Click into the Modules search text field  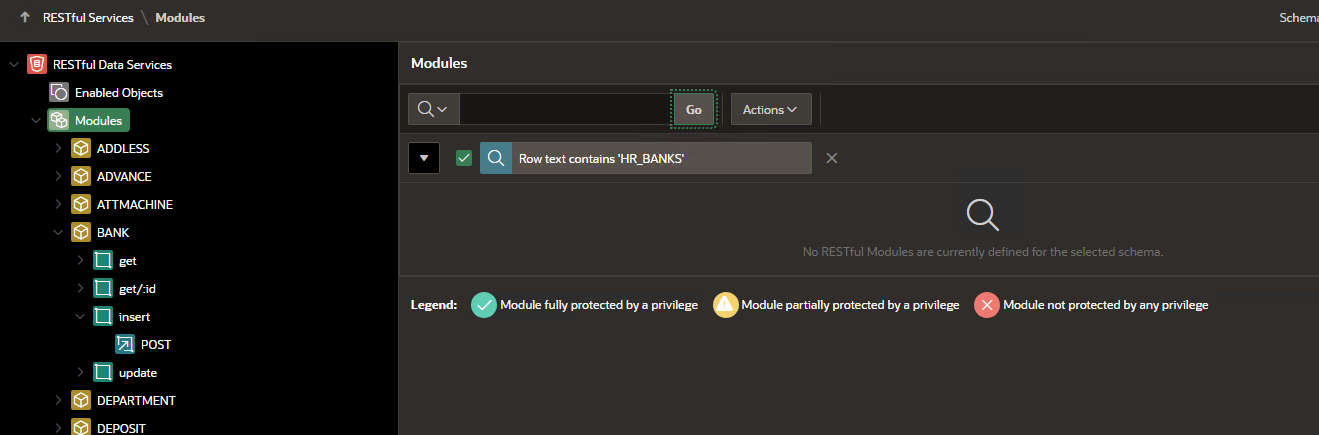tap(564, 109)
